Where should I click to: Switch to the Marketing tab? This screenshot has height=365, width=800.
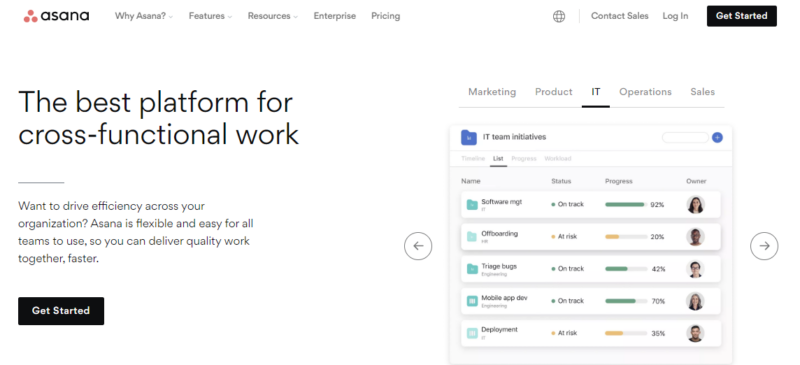point(492,92)
